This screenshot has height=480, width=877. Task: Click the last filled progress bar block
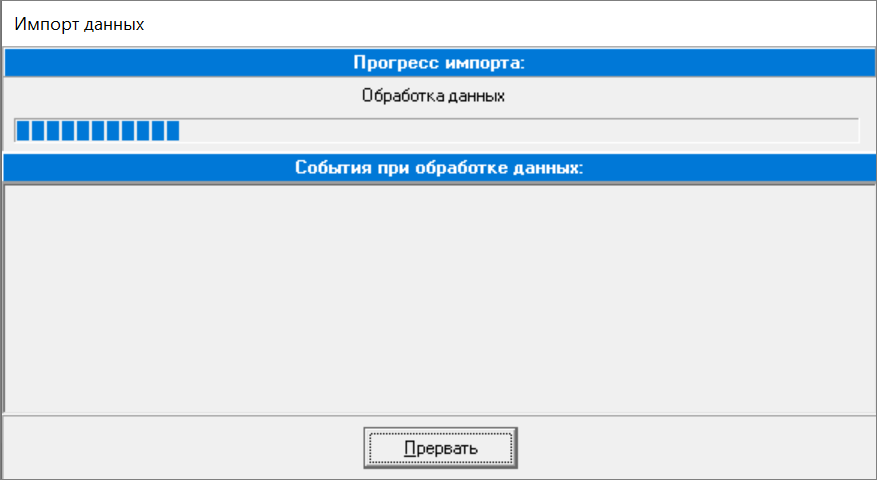point(172,131)
